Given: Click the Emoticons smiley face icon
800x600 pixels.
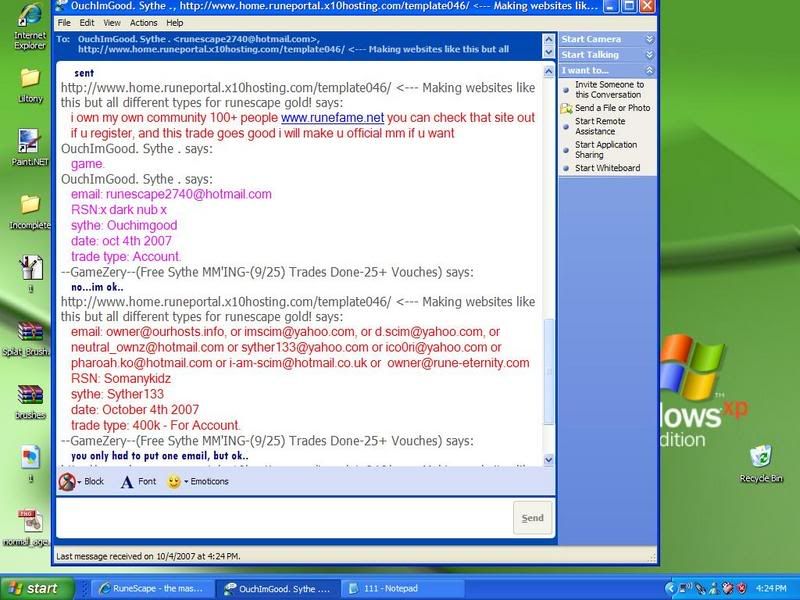Looking at the screenshot, I should [x=174, y=482].
